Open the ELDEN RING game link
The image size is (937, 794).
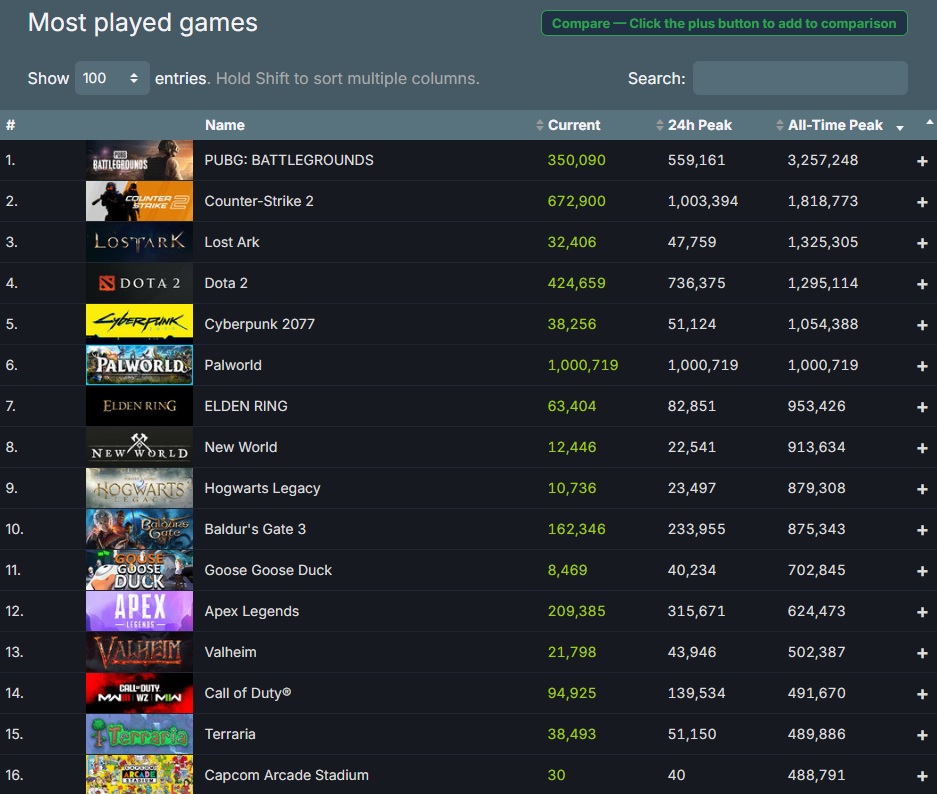pos(246,406)
